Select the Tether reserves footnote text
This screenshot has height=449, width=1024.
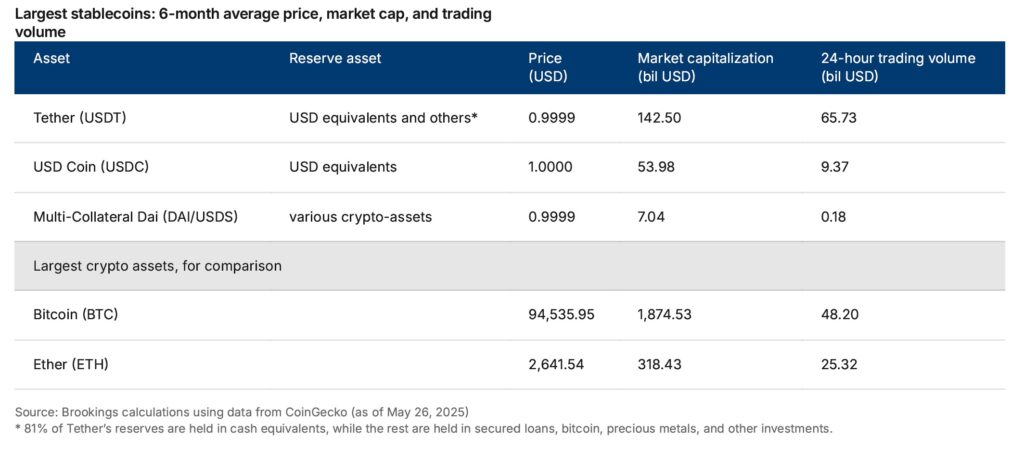coord(423,428)
